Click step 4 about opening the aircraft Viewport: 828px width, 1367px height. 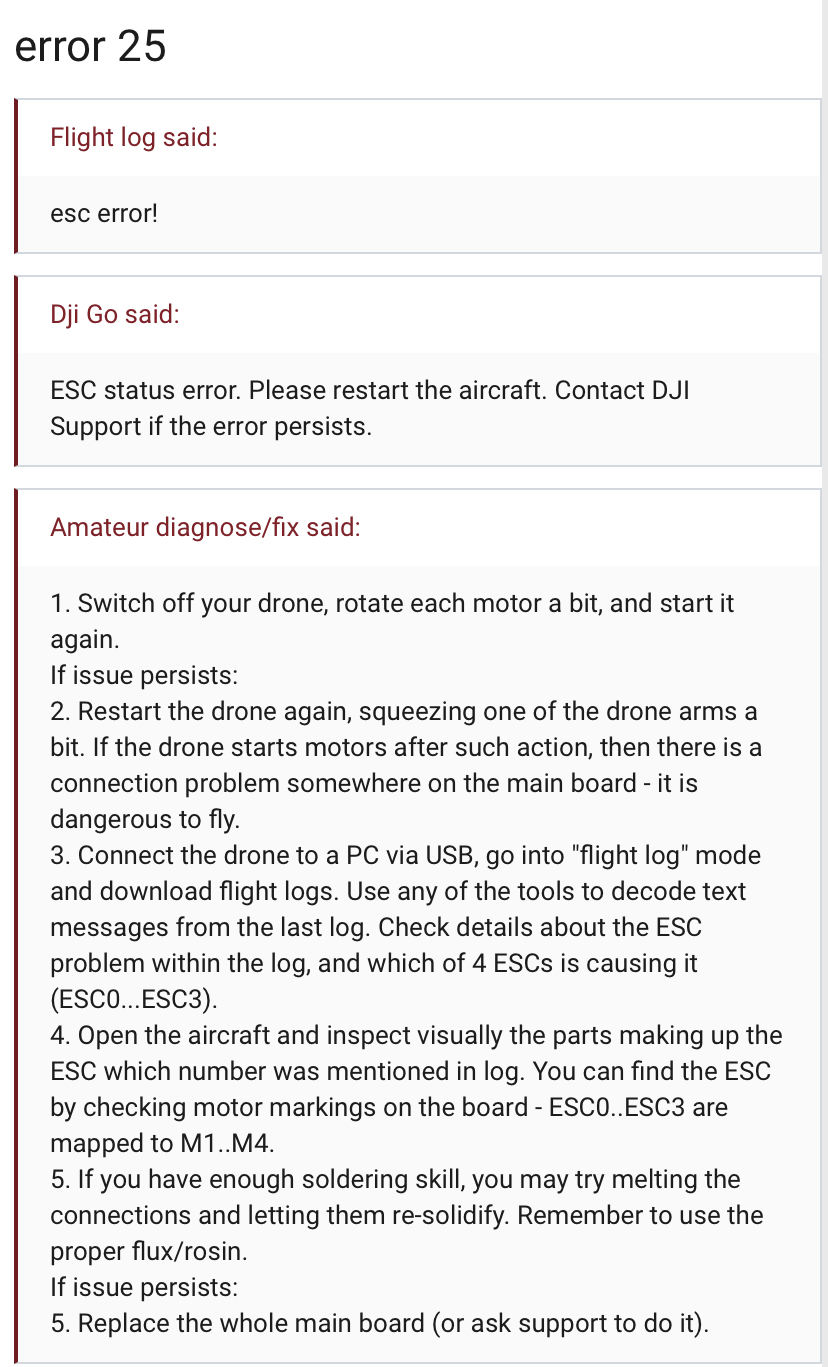coord(416,1089)
